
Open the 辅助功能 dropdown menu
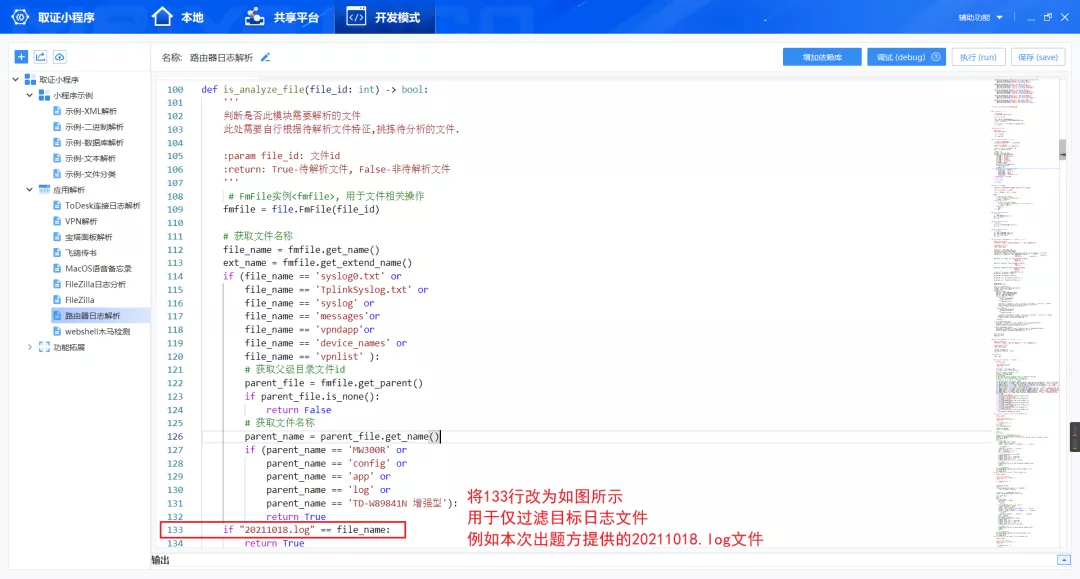(980, 17)
